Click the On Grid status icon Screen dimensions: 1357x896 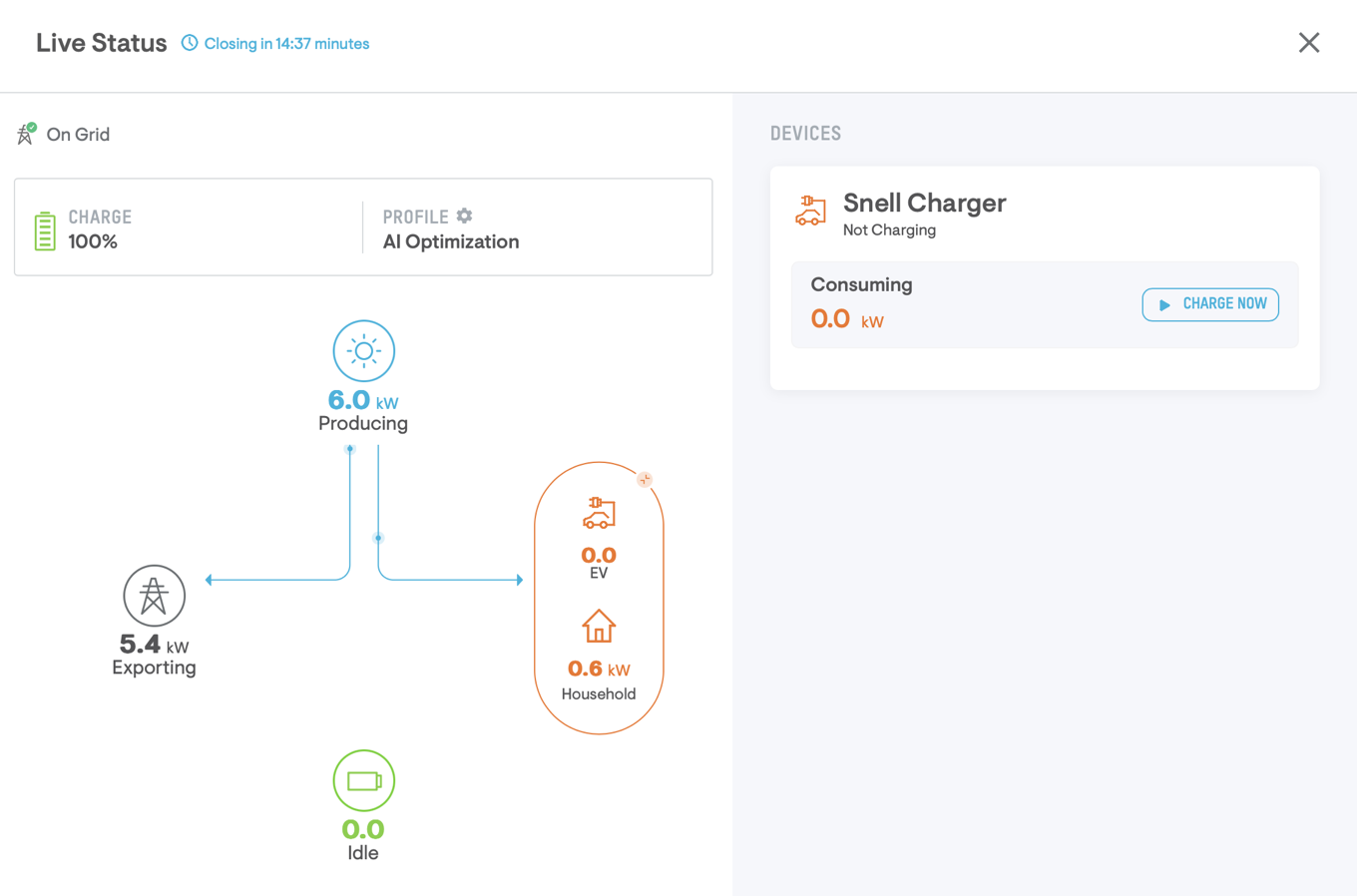click(x=26, y=134)
